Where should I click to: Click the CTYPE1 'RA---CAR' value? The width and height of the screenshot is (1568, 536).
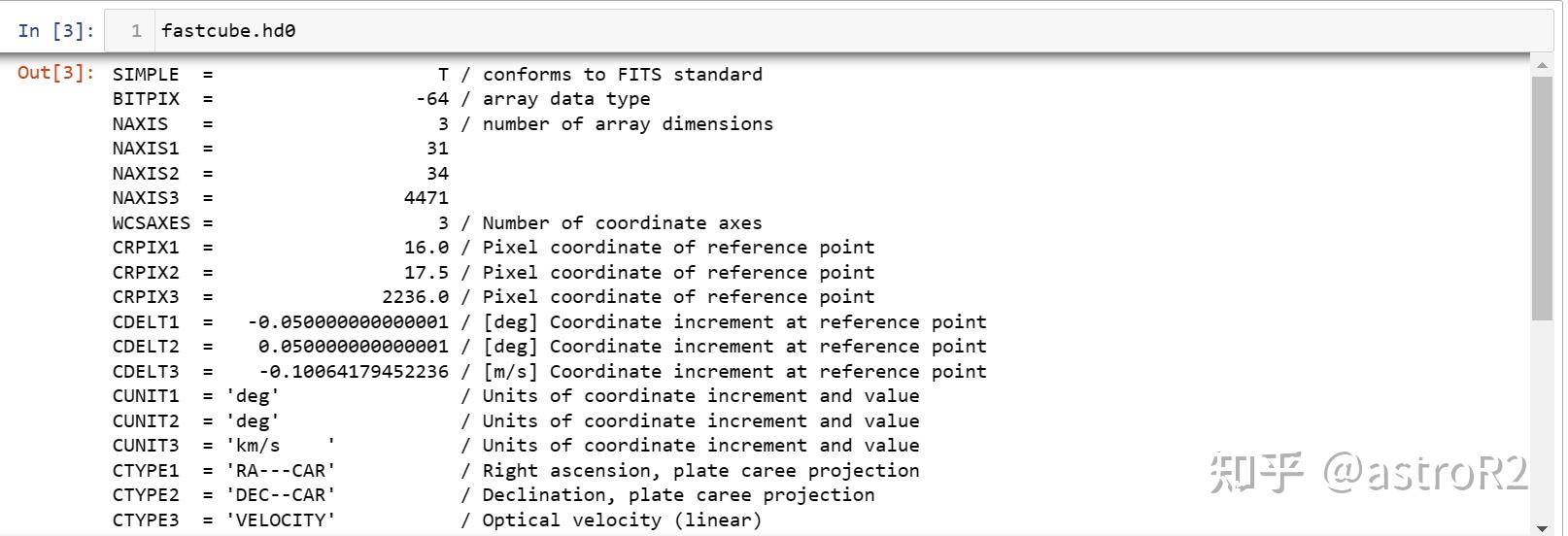coord(281,471)
